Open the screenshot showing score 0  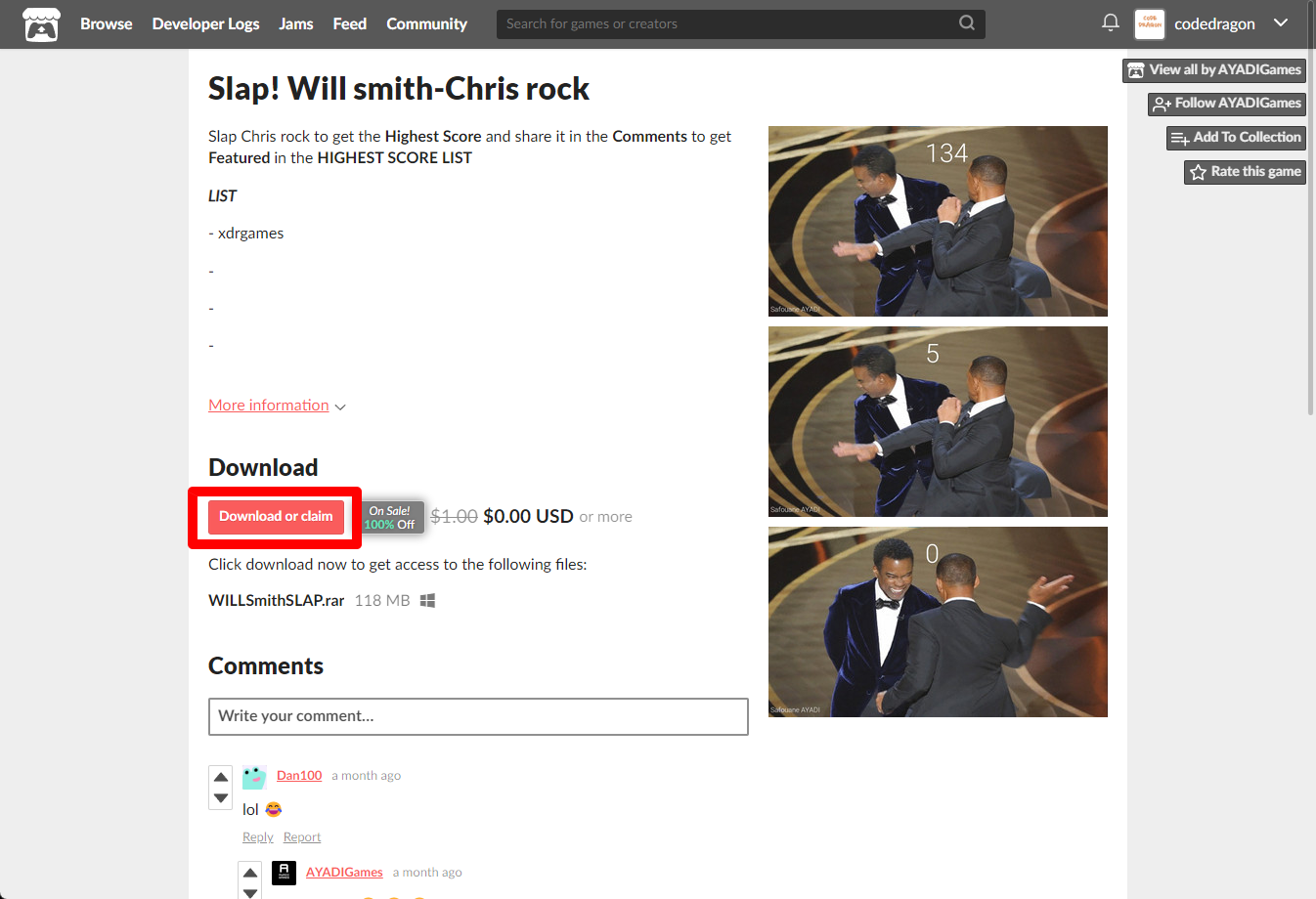tap(938, 621)
